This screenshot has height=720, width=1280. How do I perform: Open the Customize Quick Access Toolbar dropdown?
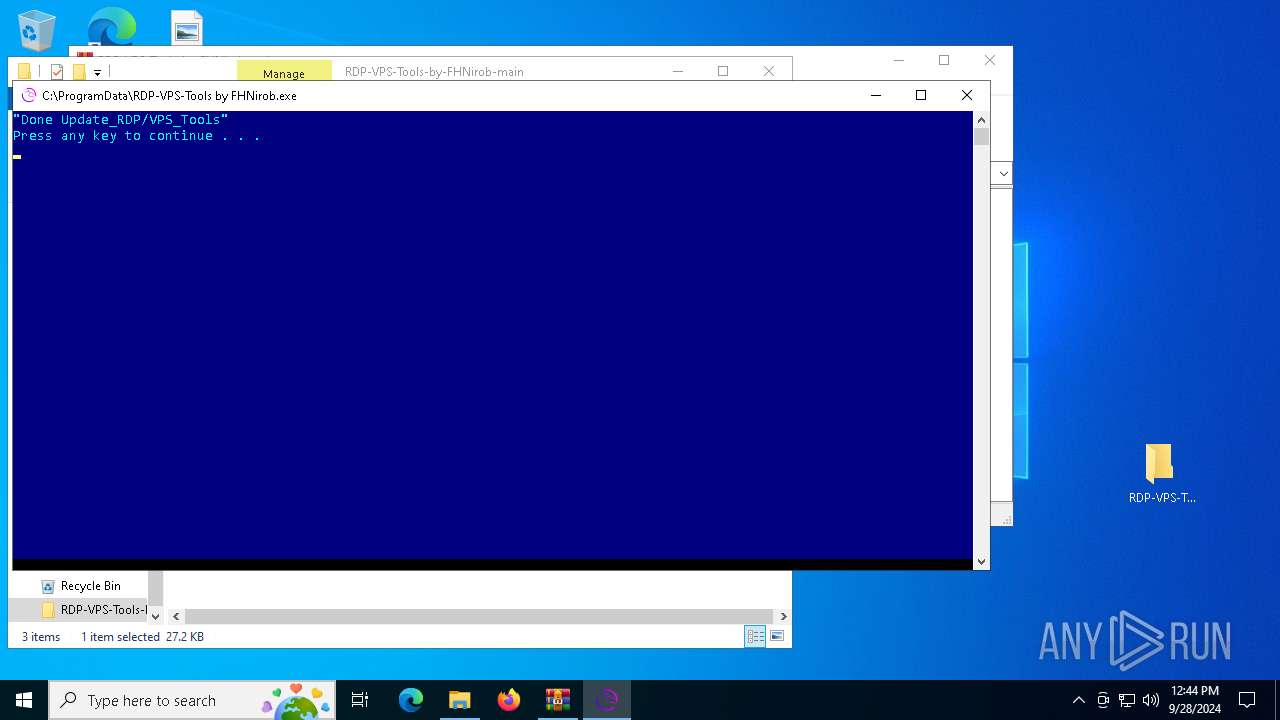point(97,72)
